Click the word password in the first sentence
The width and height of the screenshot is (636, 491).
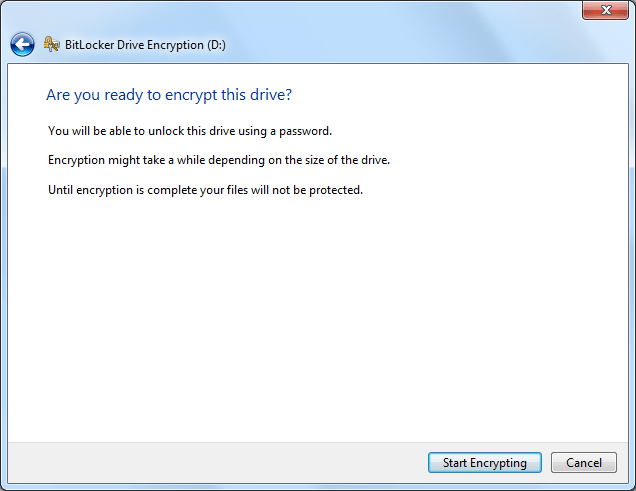(x=305, y=131)
